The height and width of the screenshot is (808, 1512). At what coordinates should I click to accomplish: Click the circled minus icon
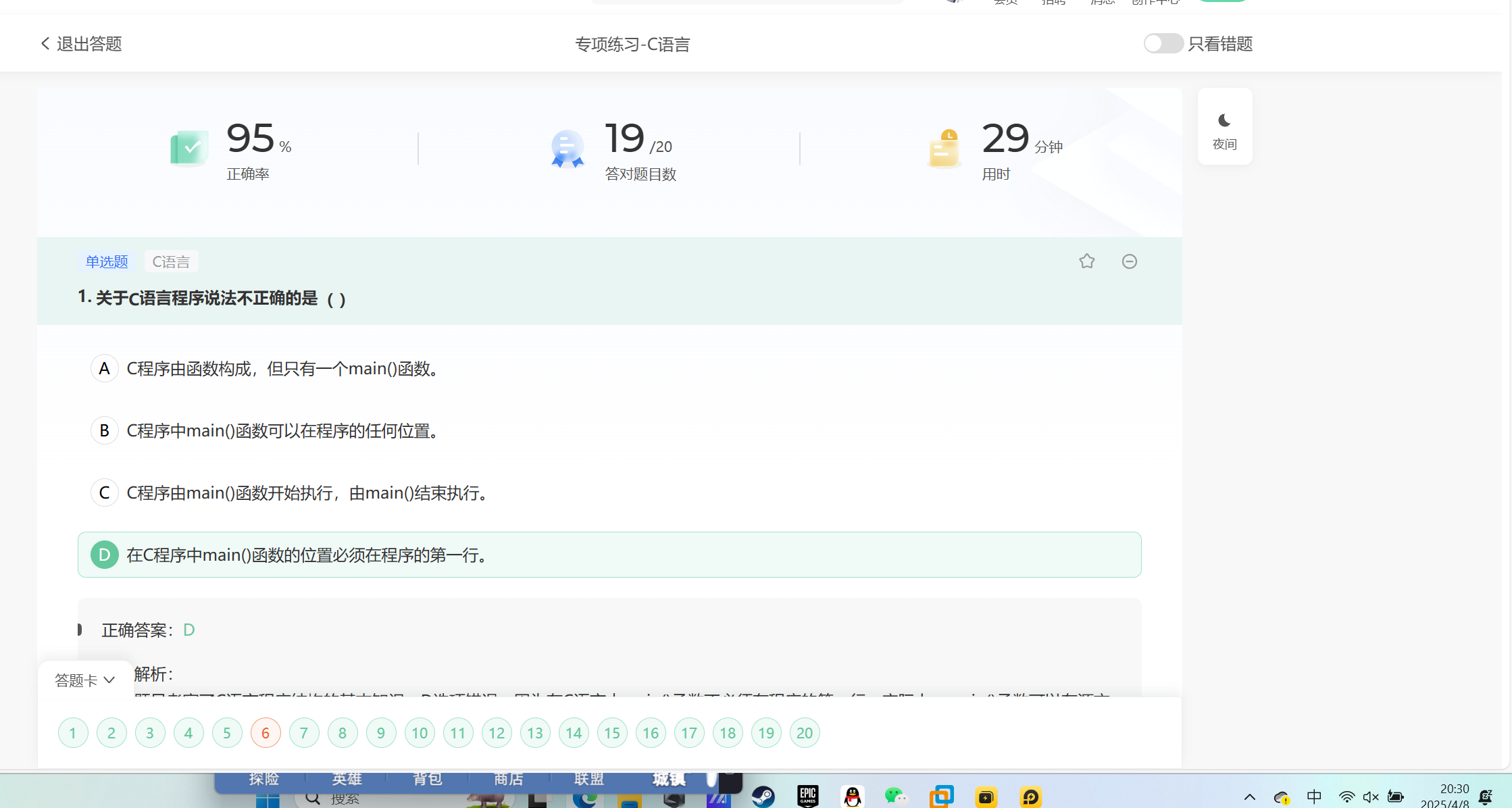[x=1129, y=261]
